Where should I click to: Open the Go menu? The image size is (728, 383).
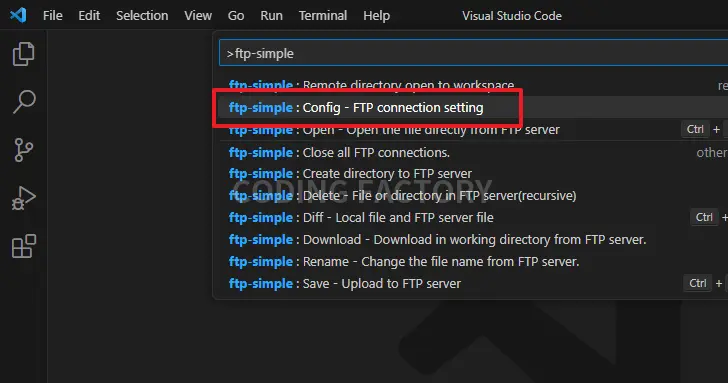click(236, 15)
